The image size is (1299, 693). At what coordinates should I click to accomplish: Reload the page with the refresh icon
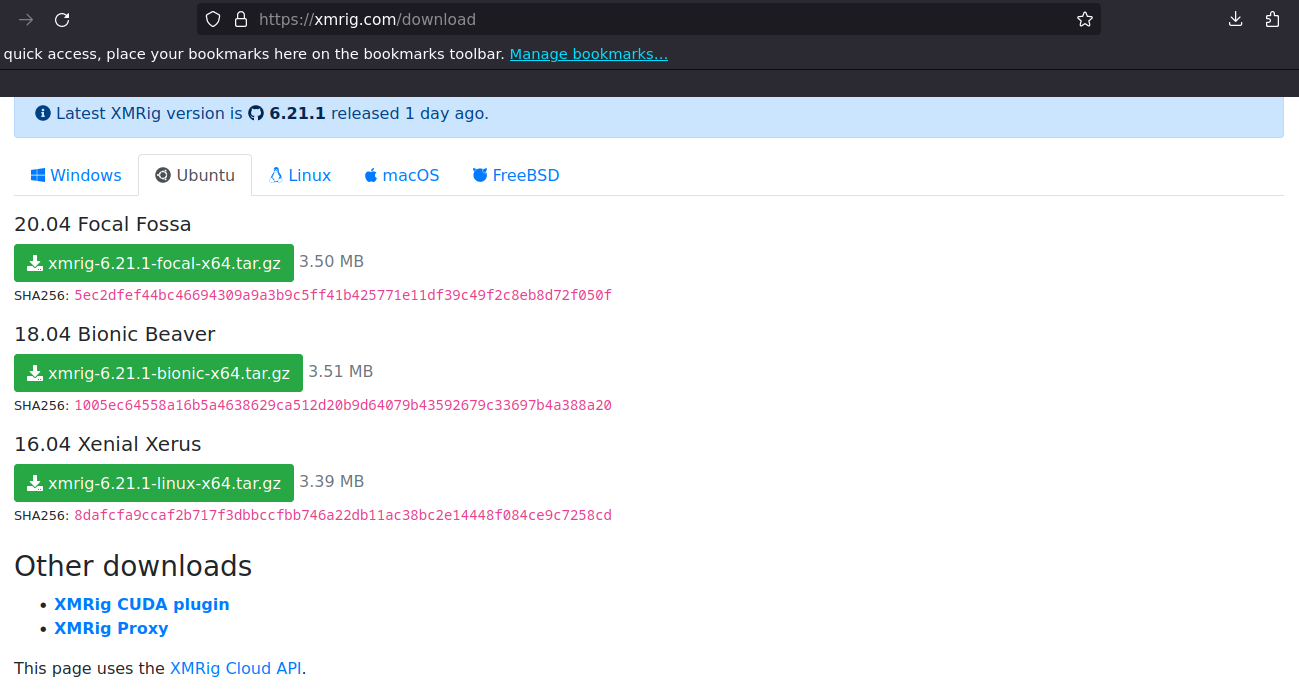pos(63,19)
